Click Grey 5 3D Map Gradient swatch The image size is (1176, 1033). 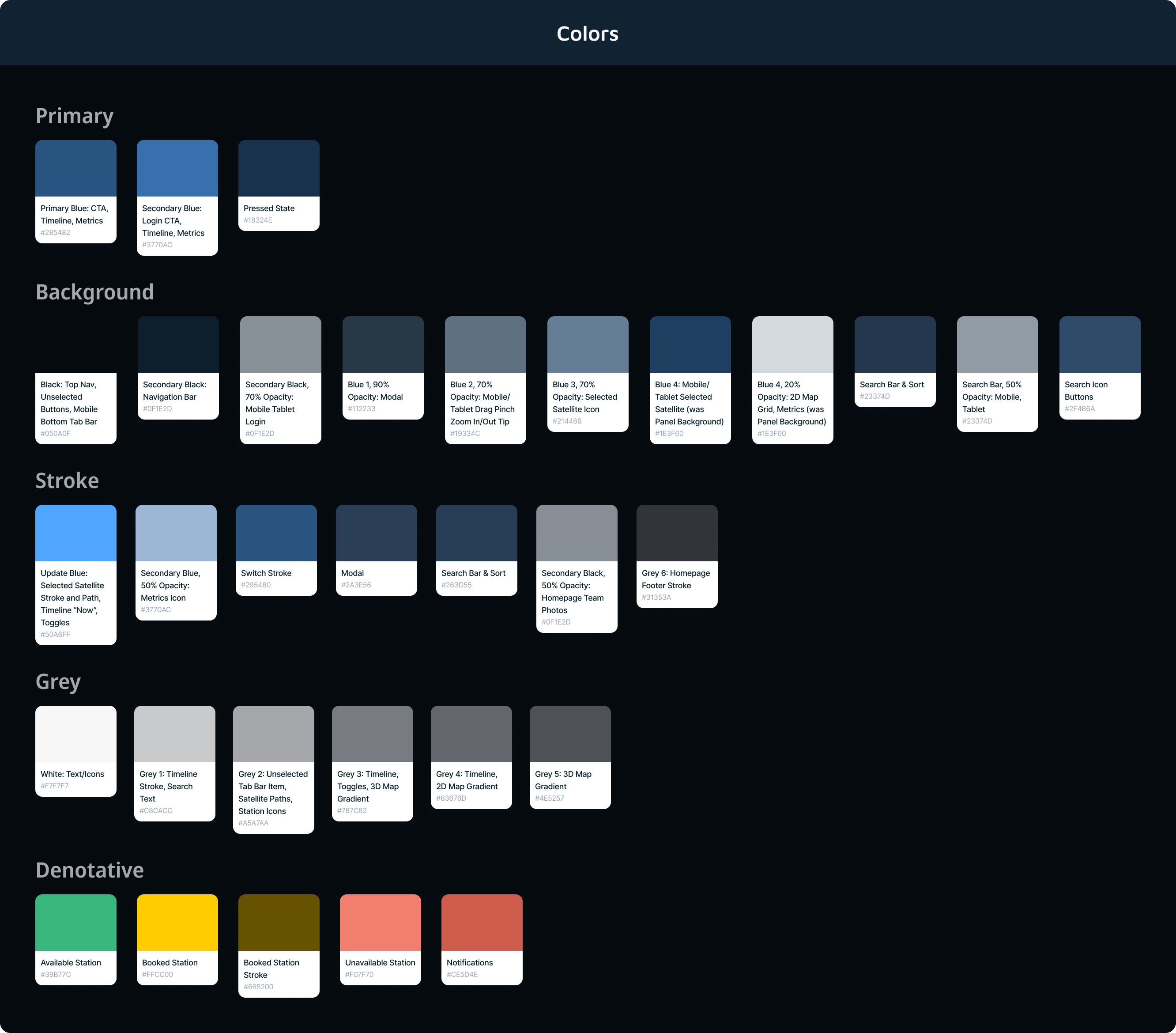point(571,734)
